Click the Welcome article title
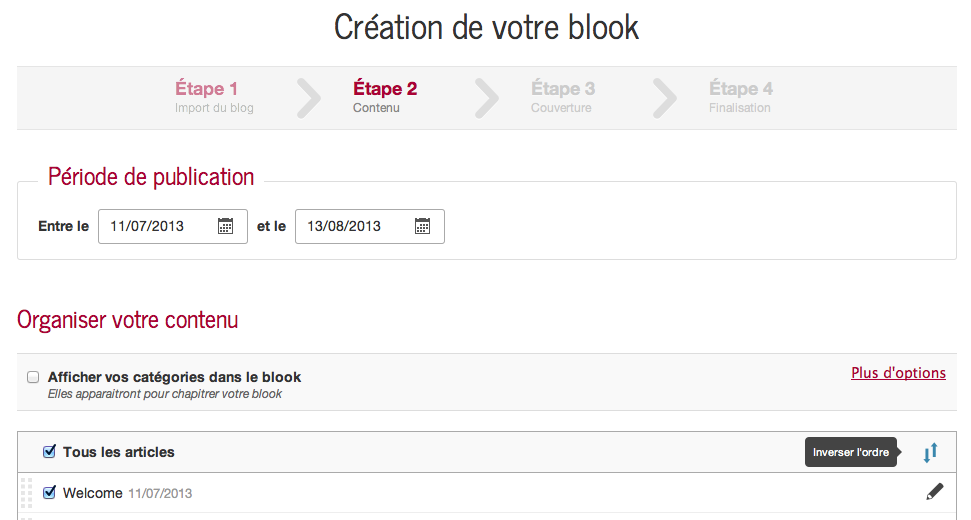 click(92, 493)
